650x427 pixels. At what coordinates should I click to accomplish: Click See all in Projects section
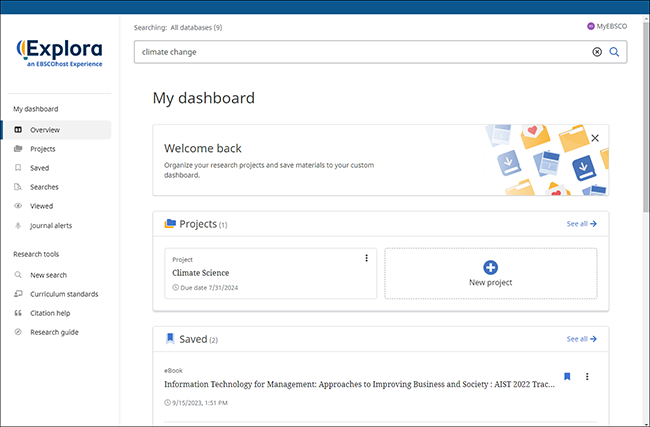coord(582,224)
